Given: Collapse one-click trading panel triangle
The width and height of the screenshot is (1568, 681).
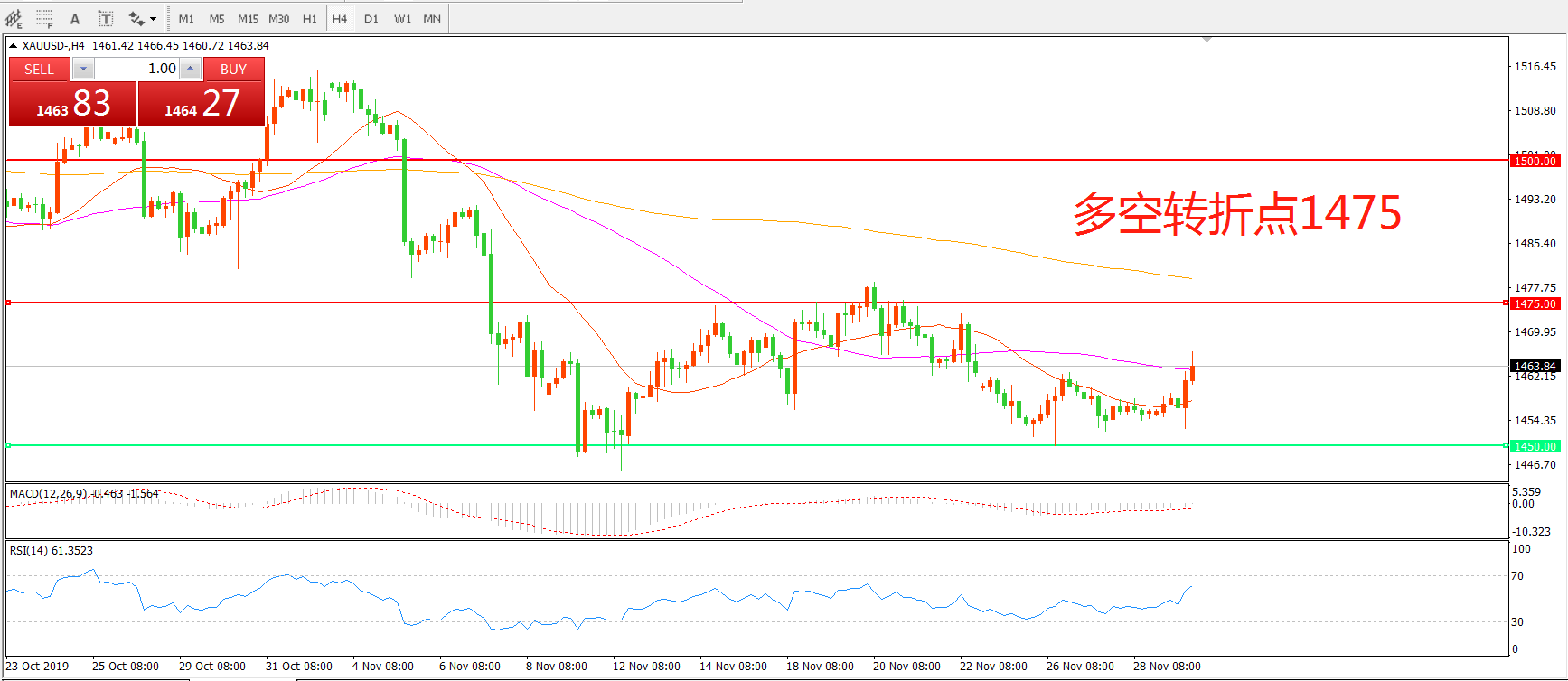Looking at the screenshot, I should click(x=14, y=46).
